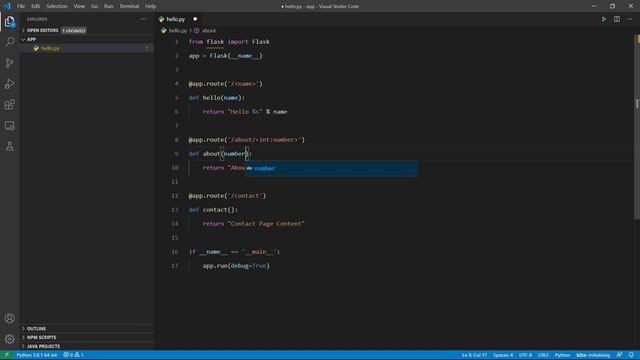The height and width of the screenshot is (360, 640).
Task: Open the Terminal menu
Action: point(129,6)
